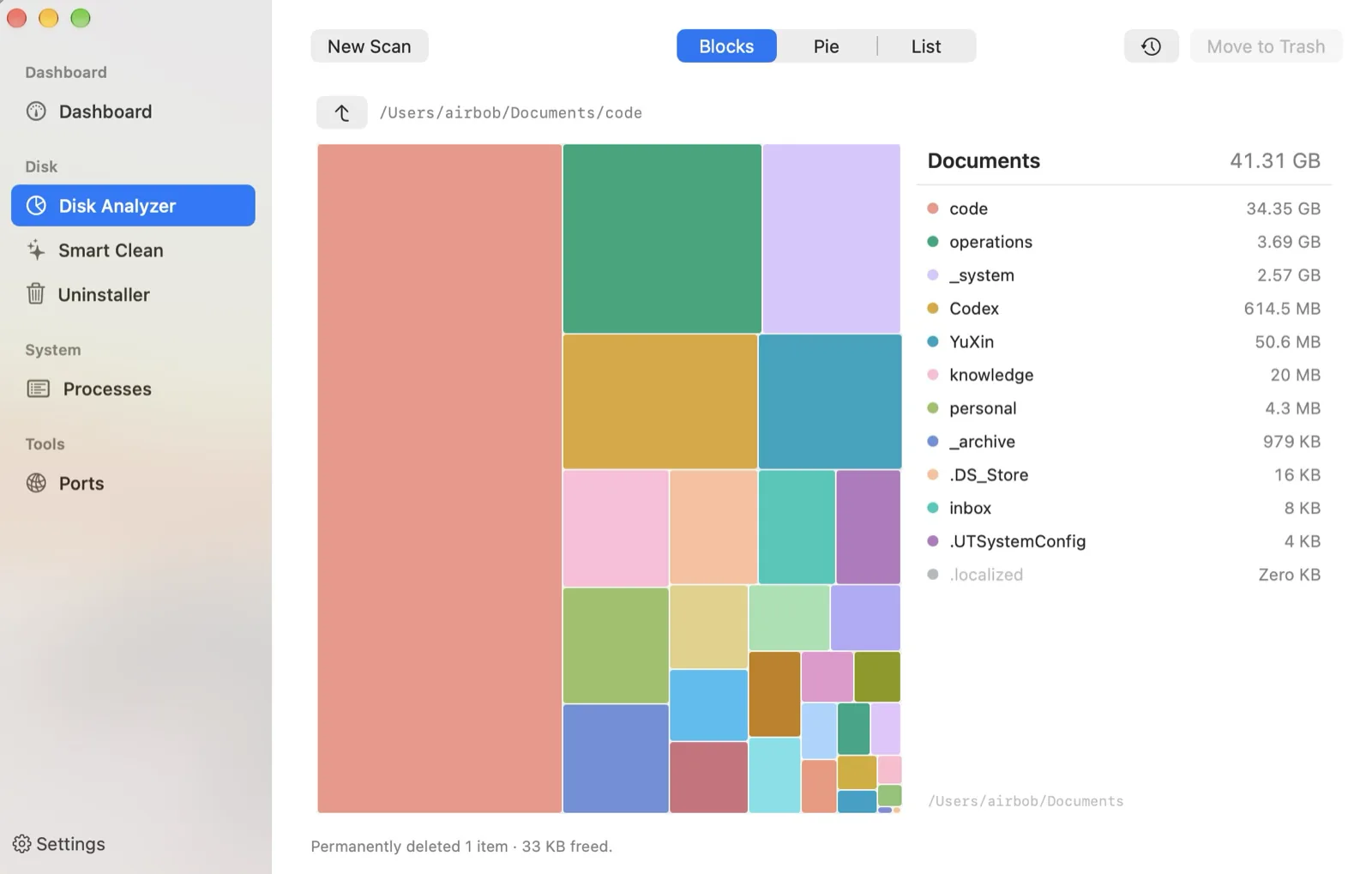
Task: Open the Processes section
Action: (x=133, y=389)
